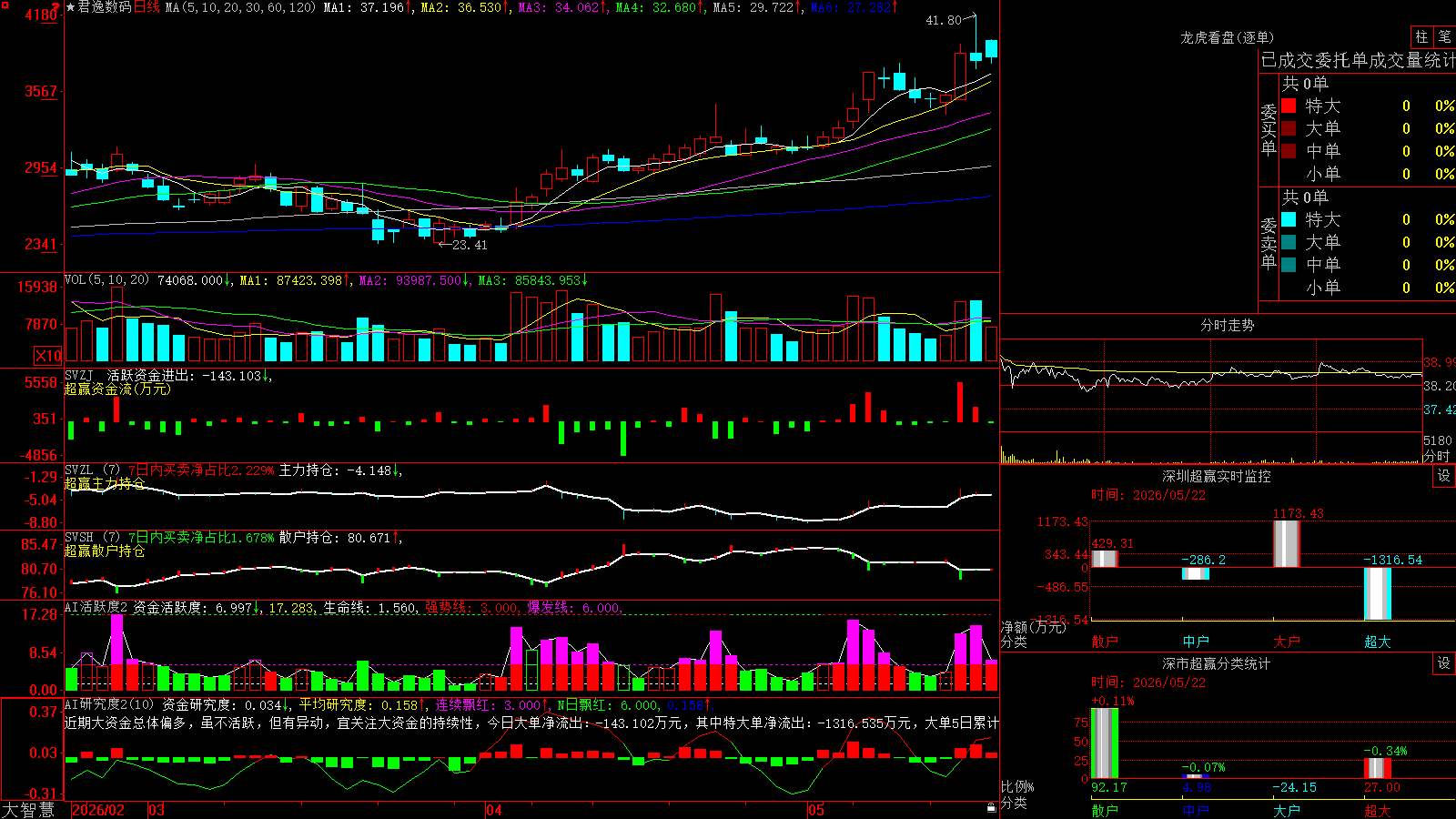Click the 大智慧 logo label
This screenshot has height=819, width=1456.
click(x=28, y=810)
